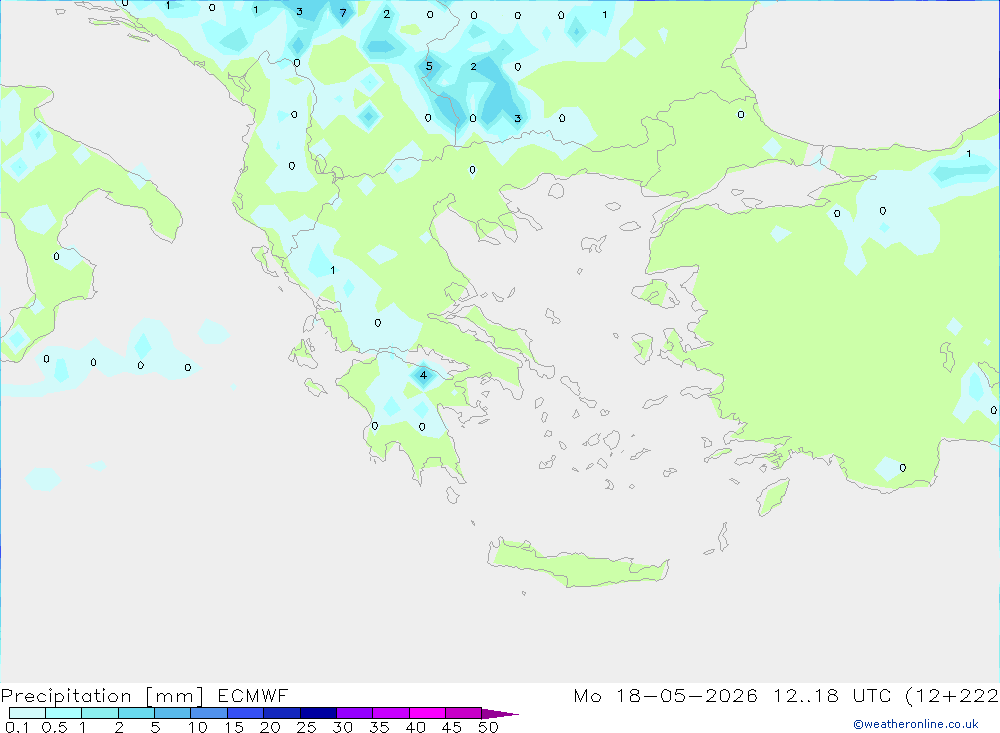Click the legend value "0.5"

pyautogui.click(x=54, y=727)
